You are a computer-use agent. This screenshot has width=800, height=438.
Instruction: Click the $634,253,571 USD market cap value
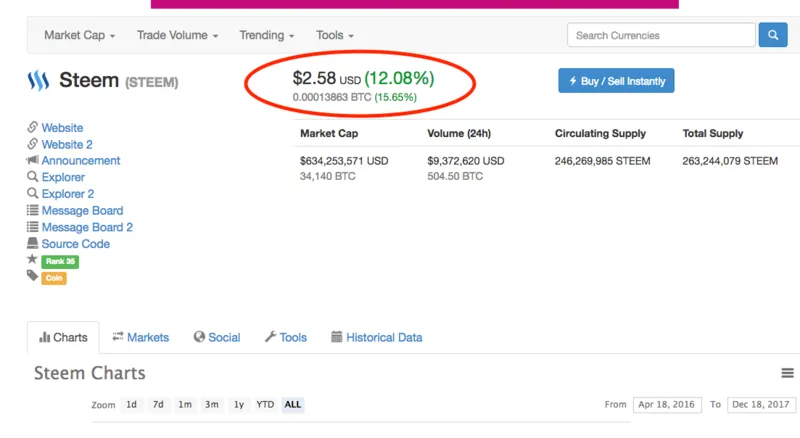tap(344, 161)
